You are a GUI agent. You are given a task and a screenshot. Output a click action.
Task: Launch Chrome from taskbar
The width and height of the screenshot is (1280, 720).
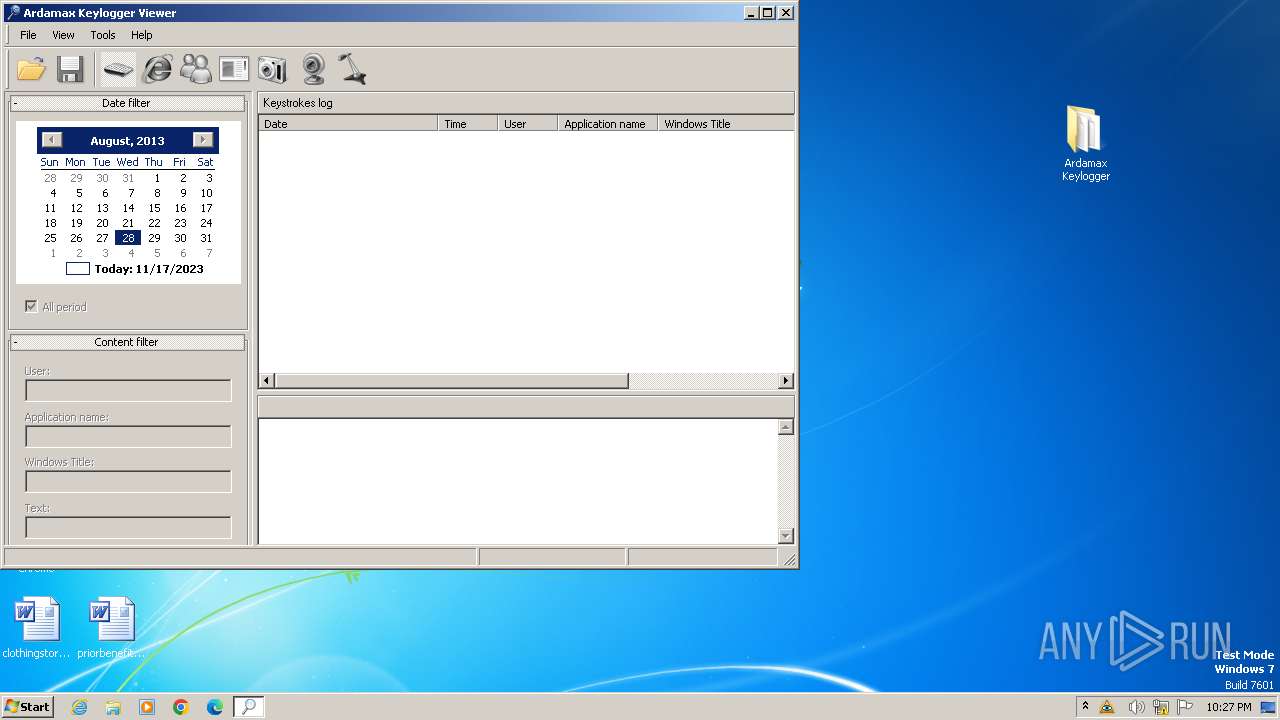181,707
